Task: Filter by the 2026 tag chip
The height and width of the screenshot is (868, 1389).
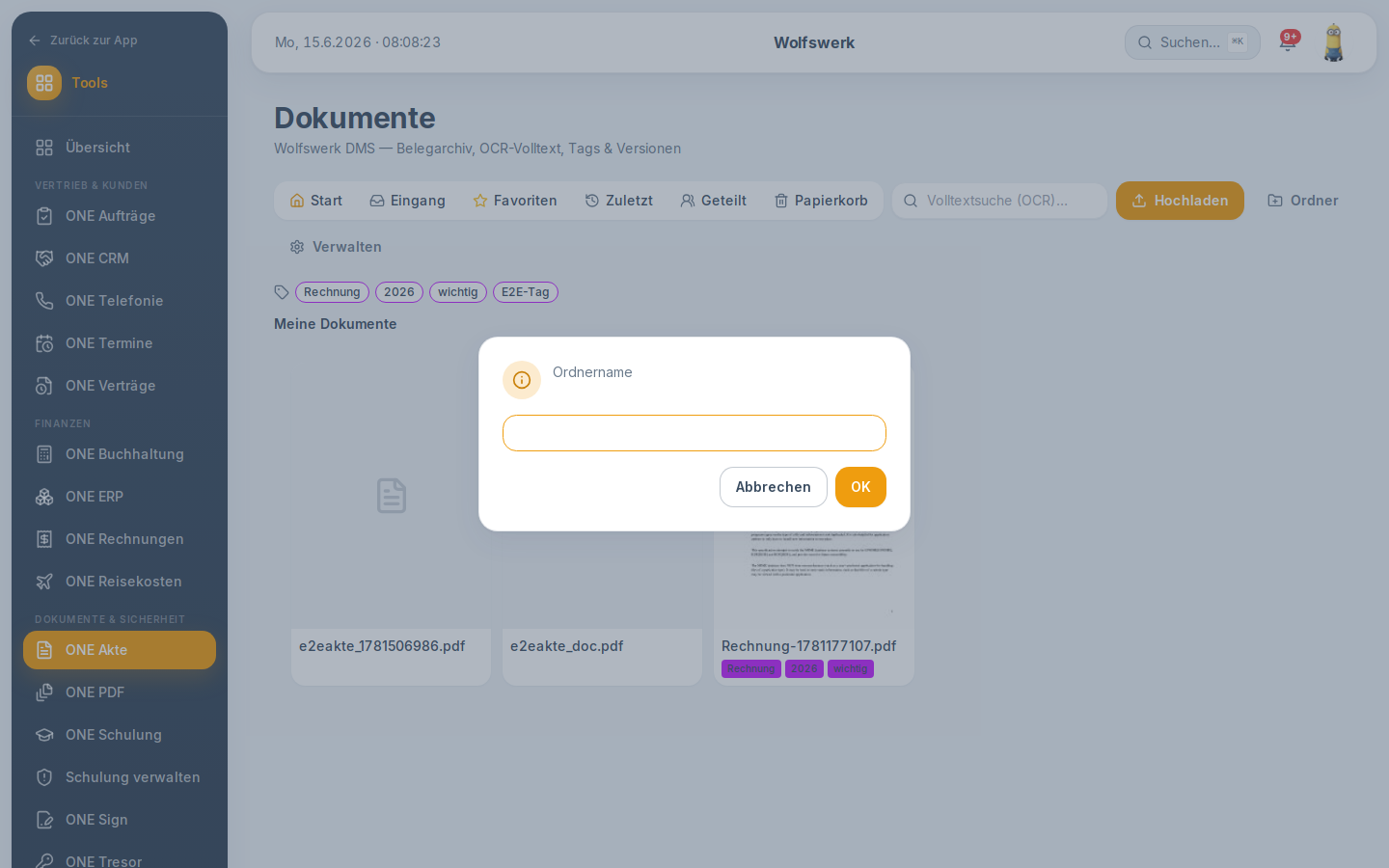Action: tap(399, 292)
